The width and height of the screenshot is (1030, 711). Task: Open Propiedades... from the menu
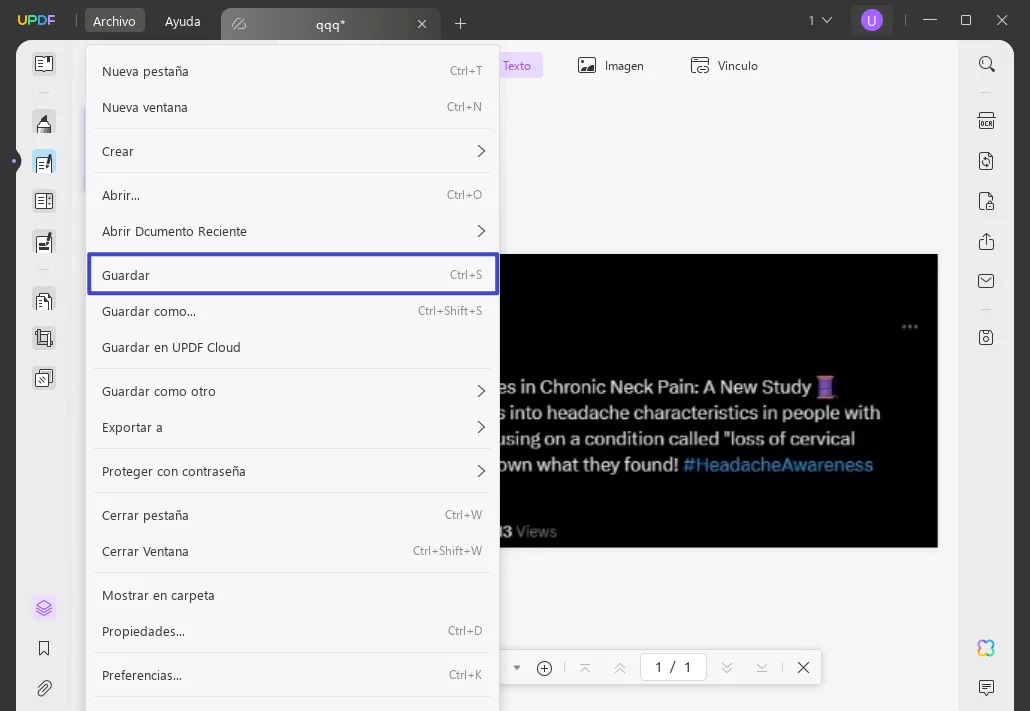tap(292, 631)
